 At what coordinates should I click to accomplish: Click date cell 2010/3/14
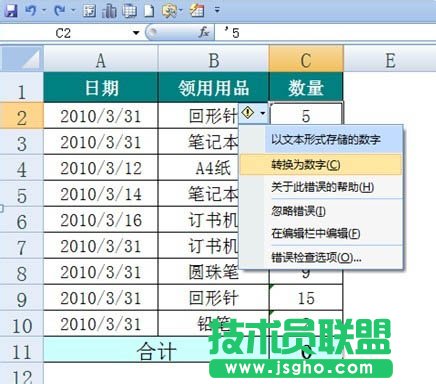click(x=101, y=194)
